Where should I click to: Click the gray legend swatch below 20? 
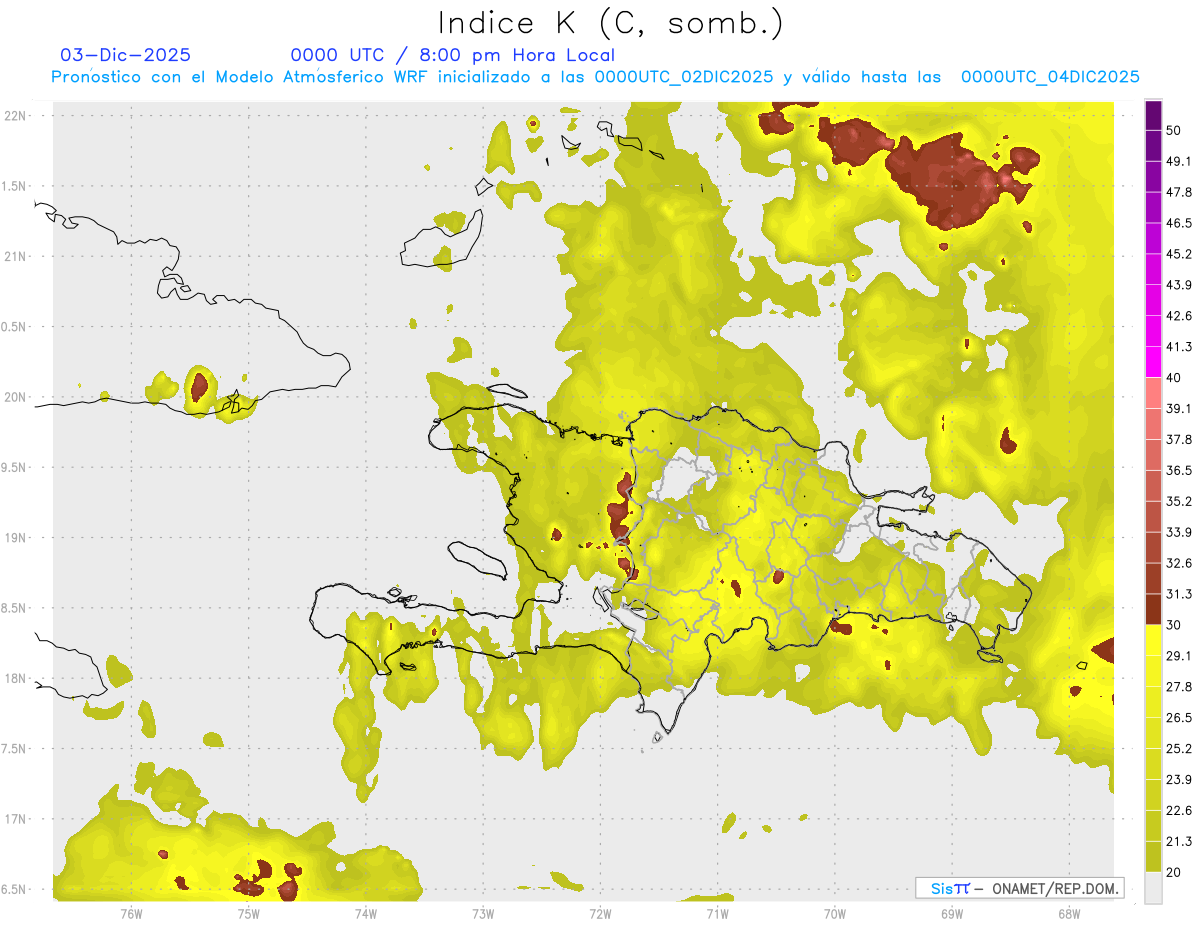pyautogui.click(x=1153, y=887)
